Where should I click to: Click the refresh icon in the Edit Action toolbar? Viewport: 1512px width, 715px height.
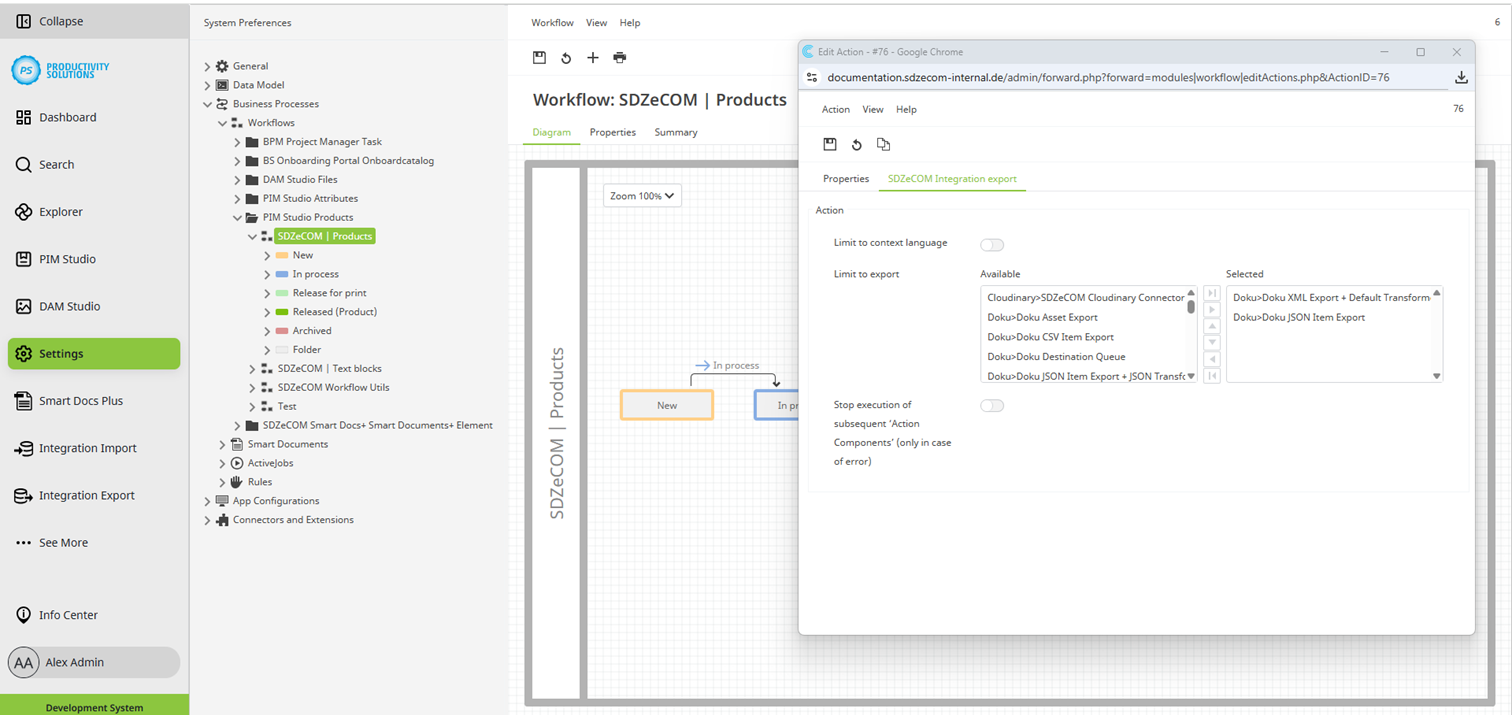(x=857, y=144)
